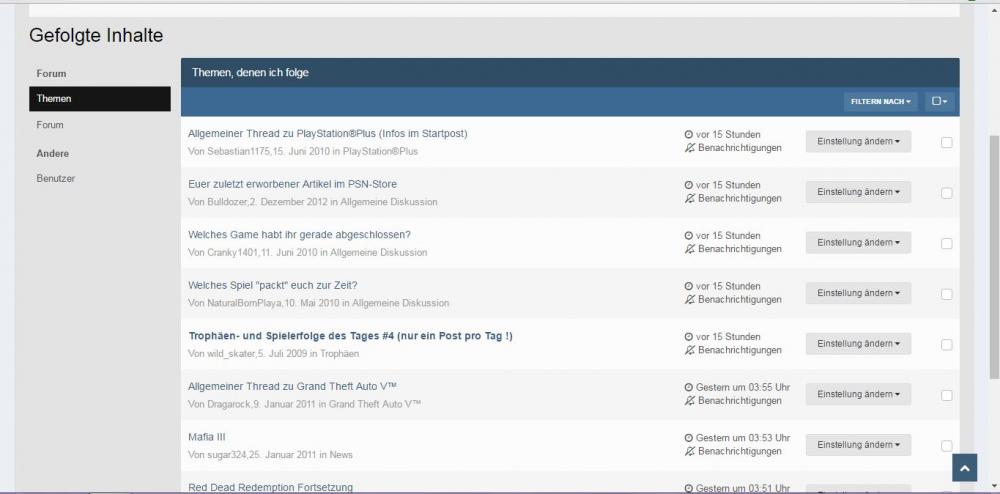Select 'Themen' in the sidebar

coord(99,99)
